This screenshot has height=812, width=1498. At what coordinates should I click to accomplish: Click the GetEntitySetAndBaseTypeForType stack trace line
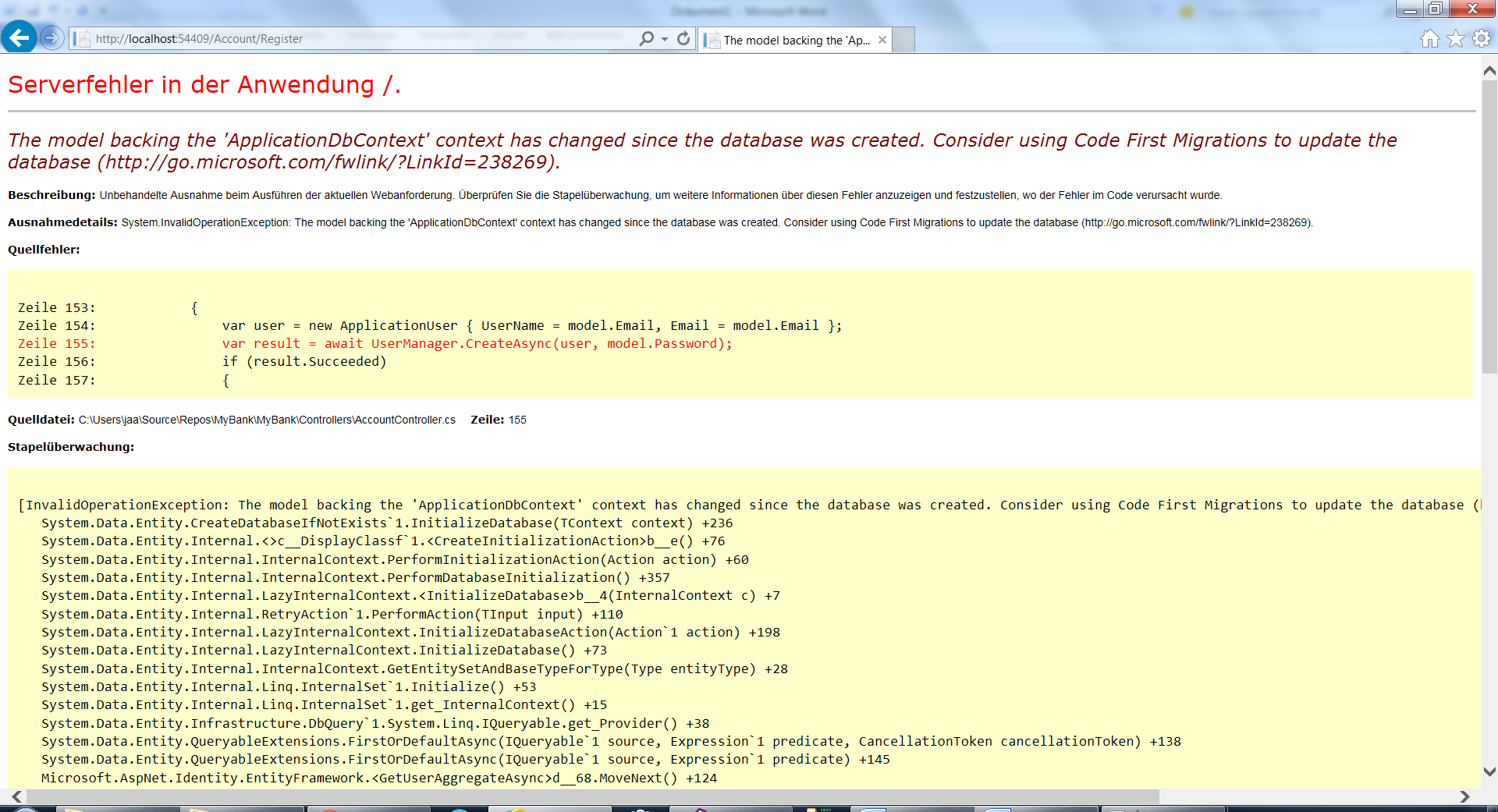coord(414,668)
